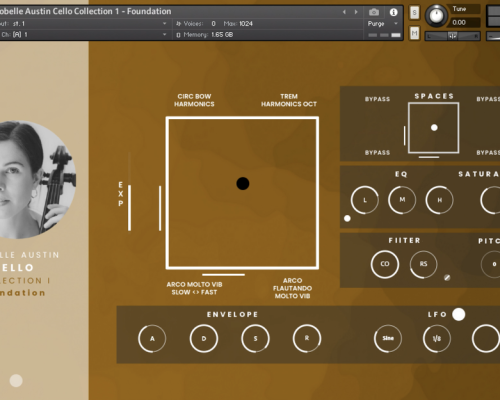The height and width of the screenshot is (400, 500).
Task: Select ARCO MOLTO VIB SLOW FAST label
Action: tap(194, 288)
